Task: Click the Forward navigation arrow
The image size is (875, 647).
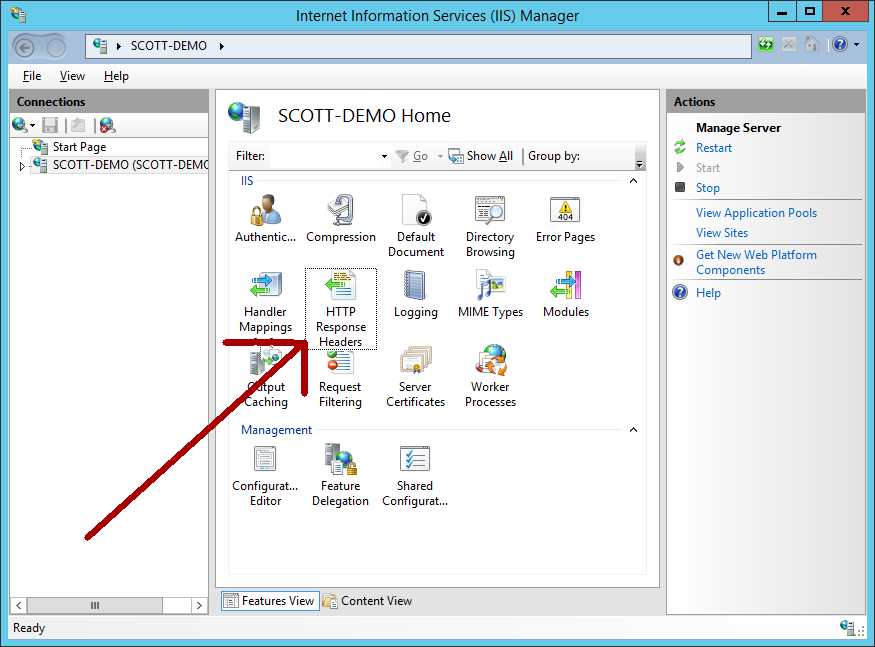Action: [56, 47]
